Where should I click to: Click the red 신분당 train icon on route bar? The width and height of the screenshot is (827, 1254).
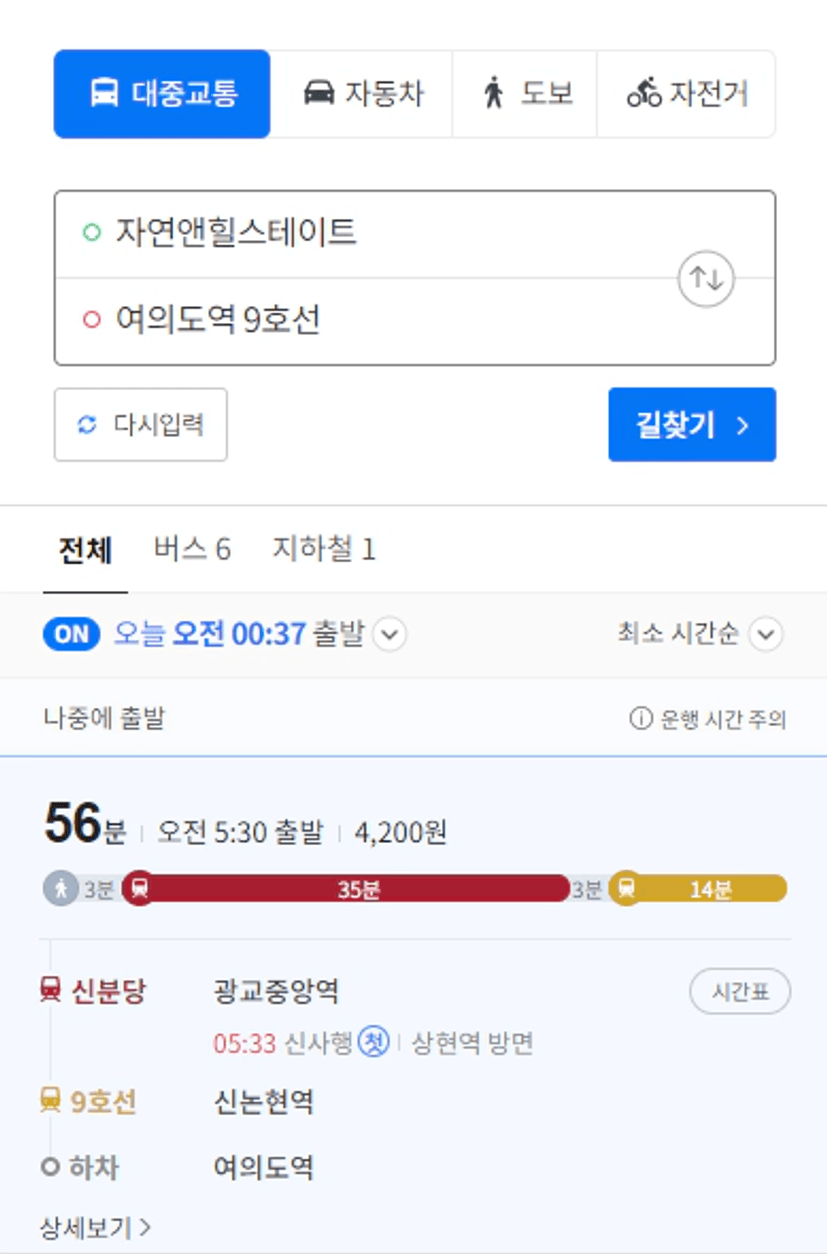pos(140,888)
